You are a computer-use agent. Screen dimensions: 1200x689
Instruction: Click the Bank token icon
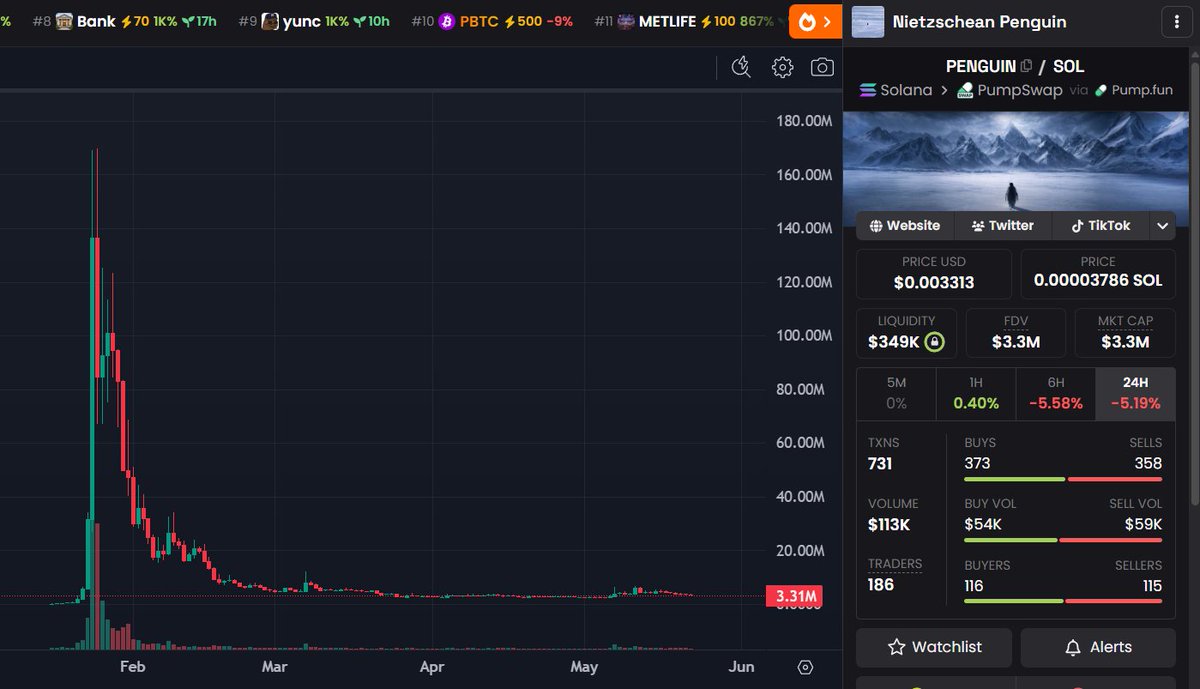[x=64, y=21]
